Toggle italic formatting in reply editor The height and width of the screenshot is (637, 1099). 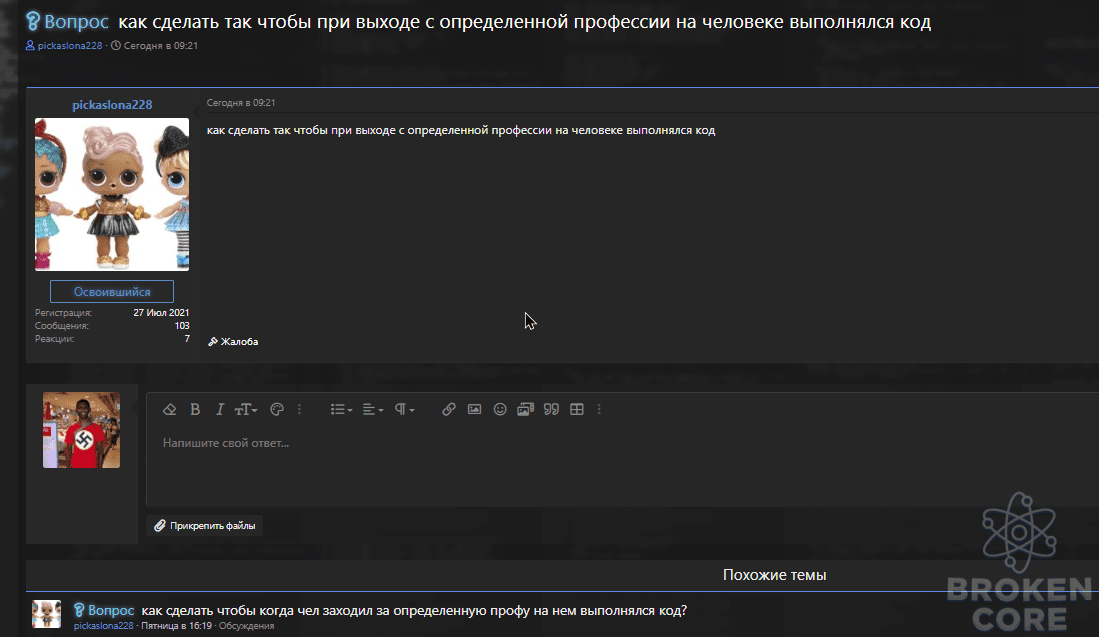[x=219, y=409]
